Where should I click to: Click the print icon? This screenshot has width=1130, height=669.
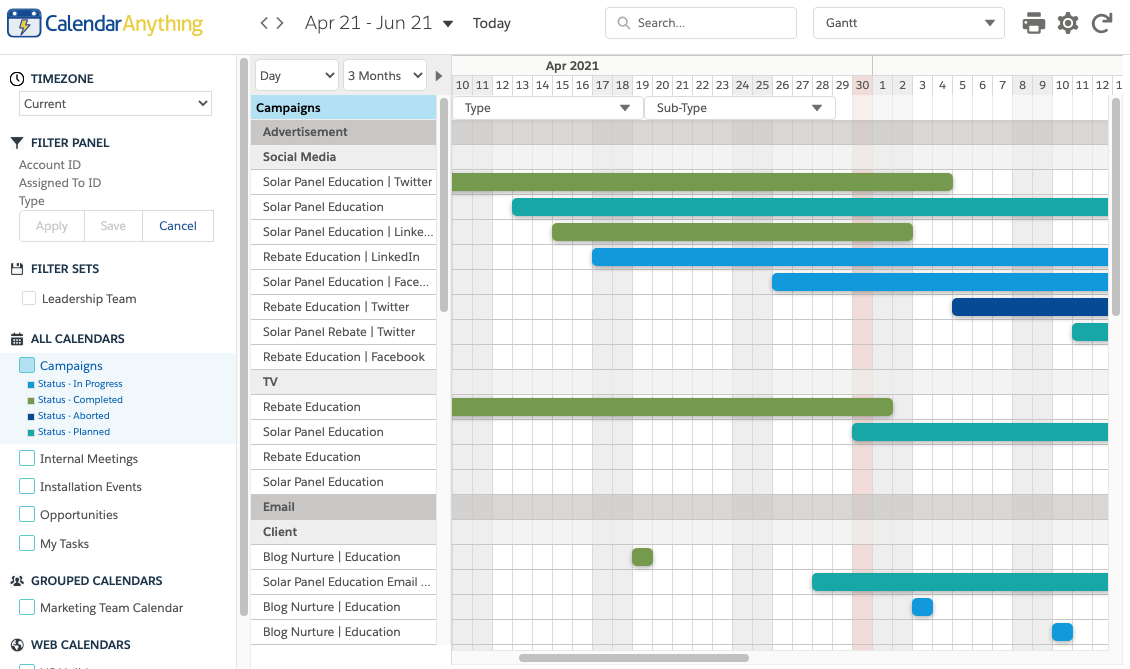(x=1033, y=23)
